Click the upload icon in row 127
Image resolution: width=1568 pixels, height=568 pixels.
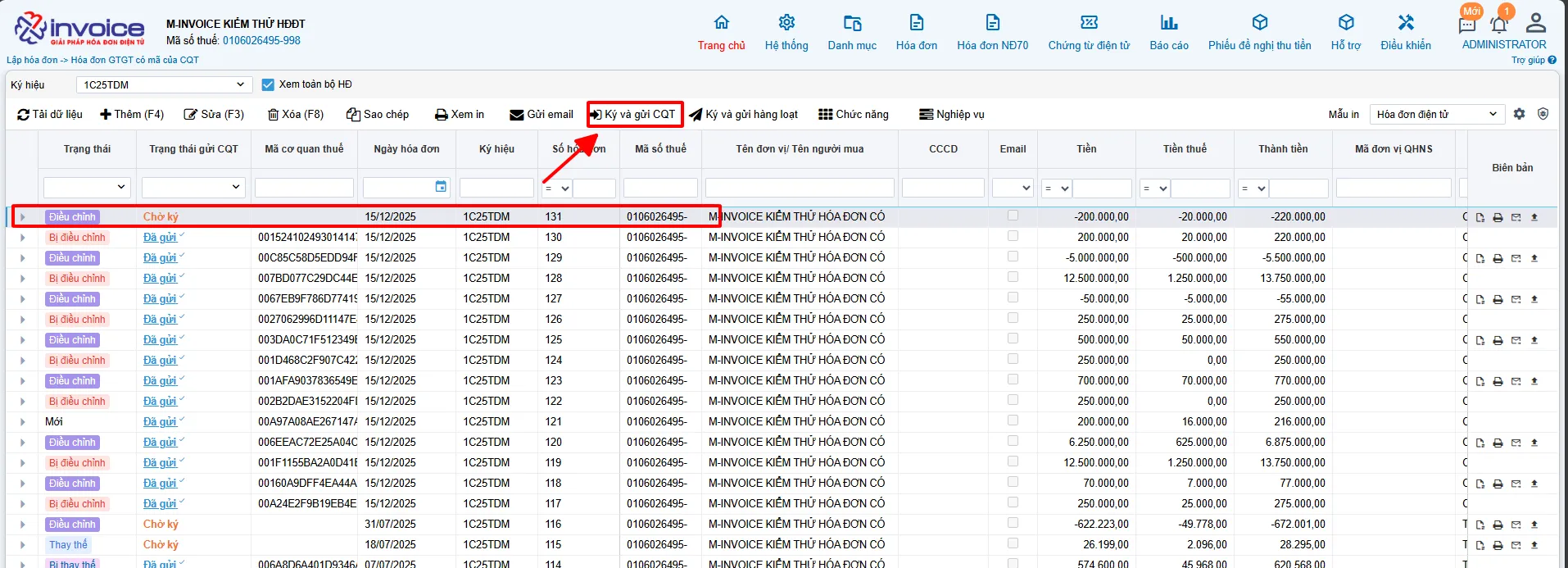click(x=1534, y=299)
